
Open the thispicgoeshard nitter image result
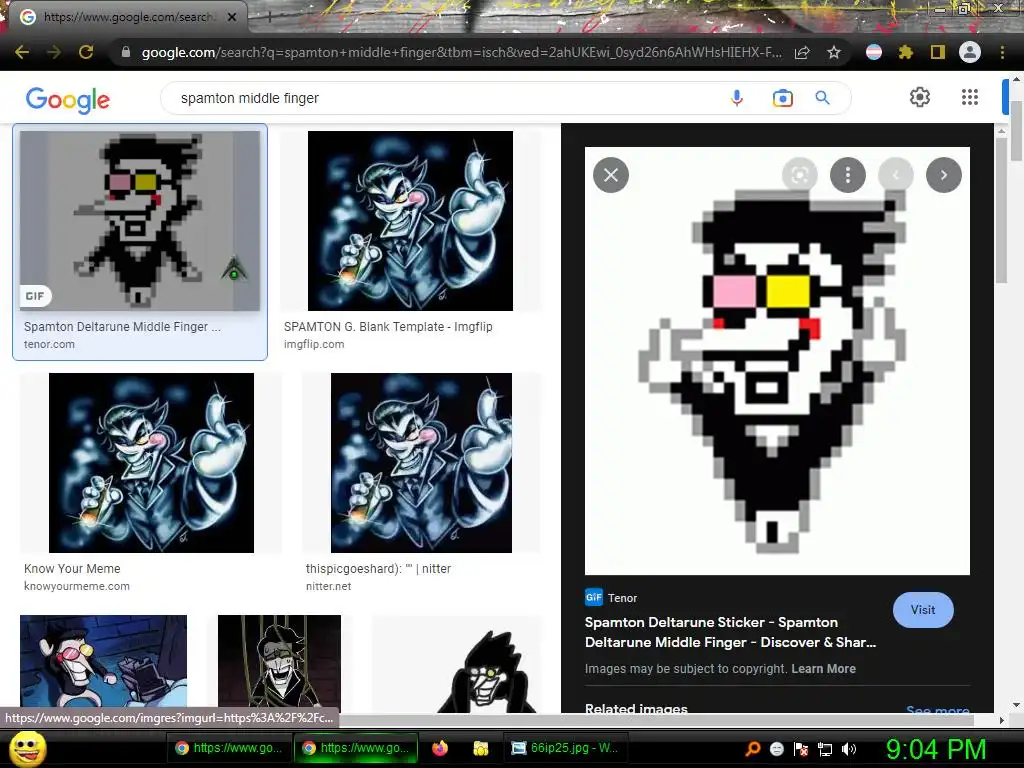pos(421,463)
